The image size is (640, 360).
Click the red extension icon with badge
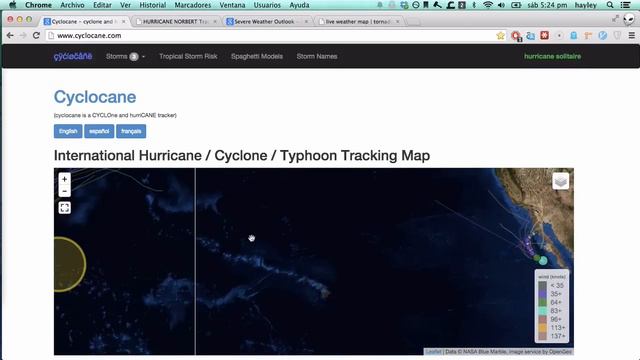(516, 36)
